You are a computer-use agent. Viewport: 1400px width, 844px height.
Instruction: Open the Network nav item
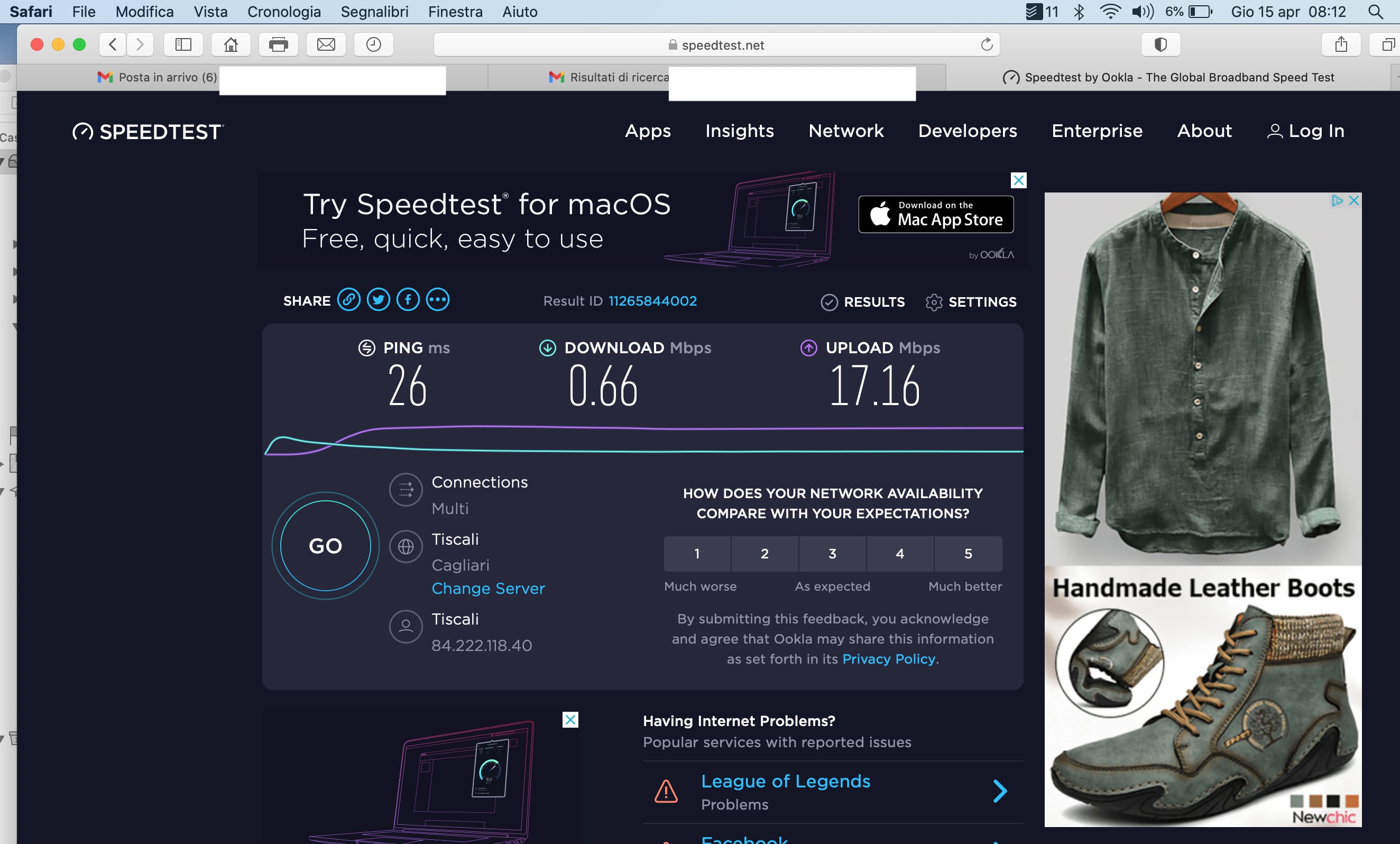point(846,131)
